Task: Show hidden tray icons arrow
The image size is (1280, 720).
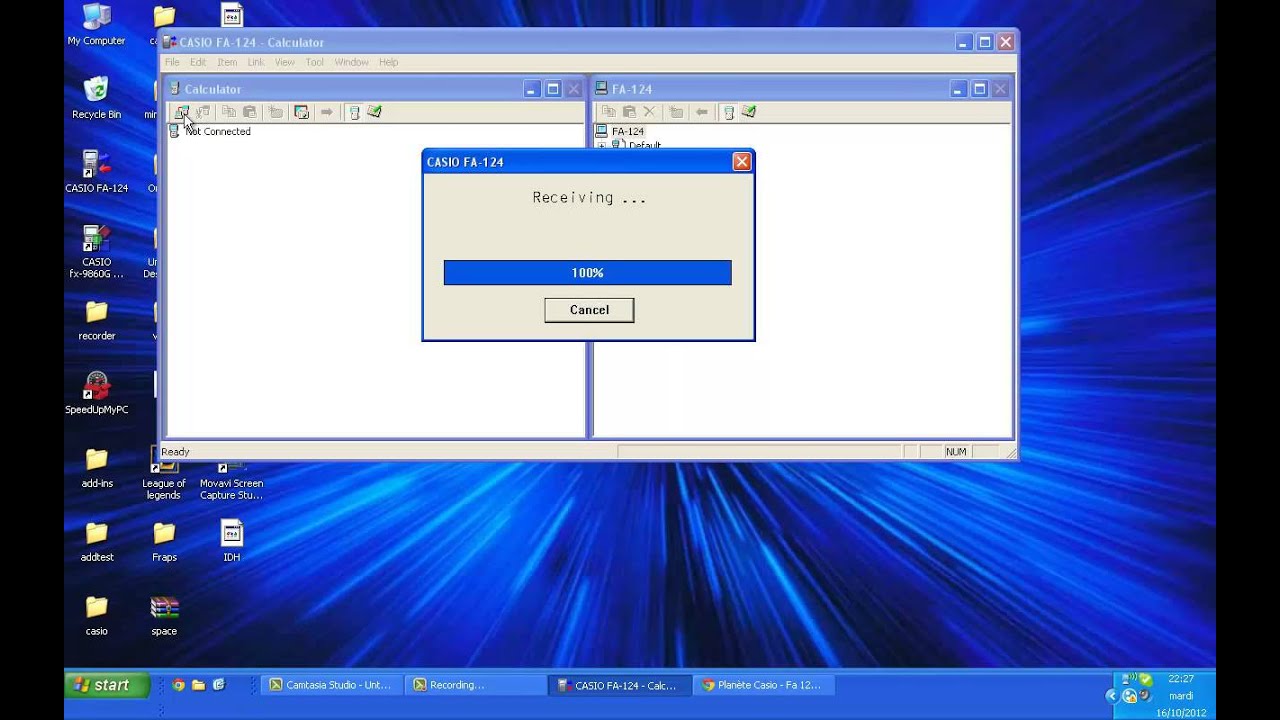Action: (1111, 695)
